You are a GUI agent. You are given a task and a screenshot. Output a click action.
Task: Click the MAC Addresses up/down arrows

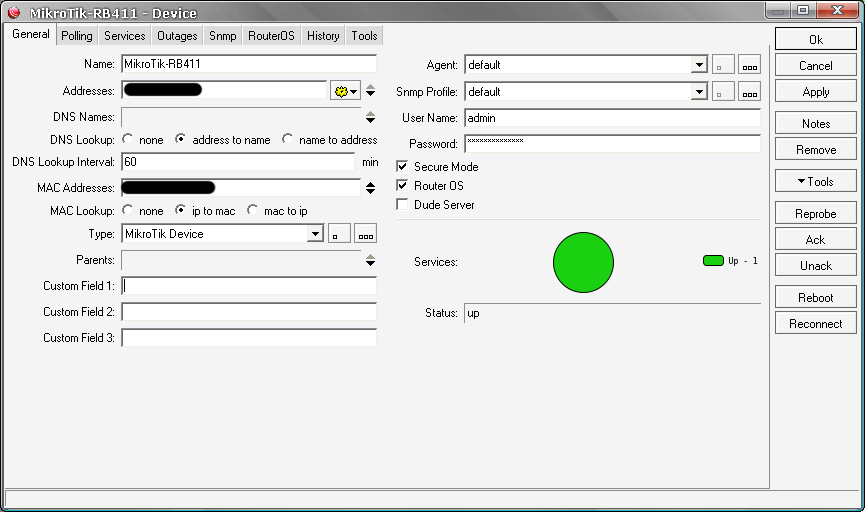[371, 188]
